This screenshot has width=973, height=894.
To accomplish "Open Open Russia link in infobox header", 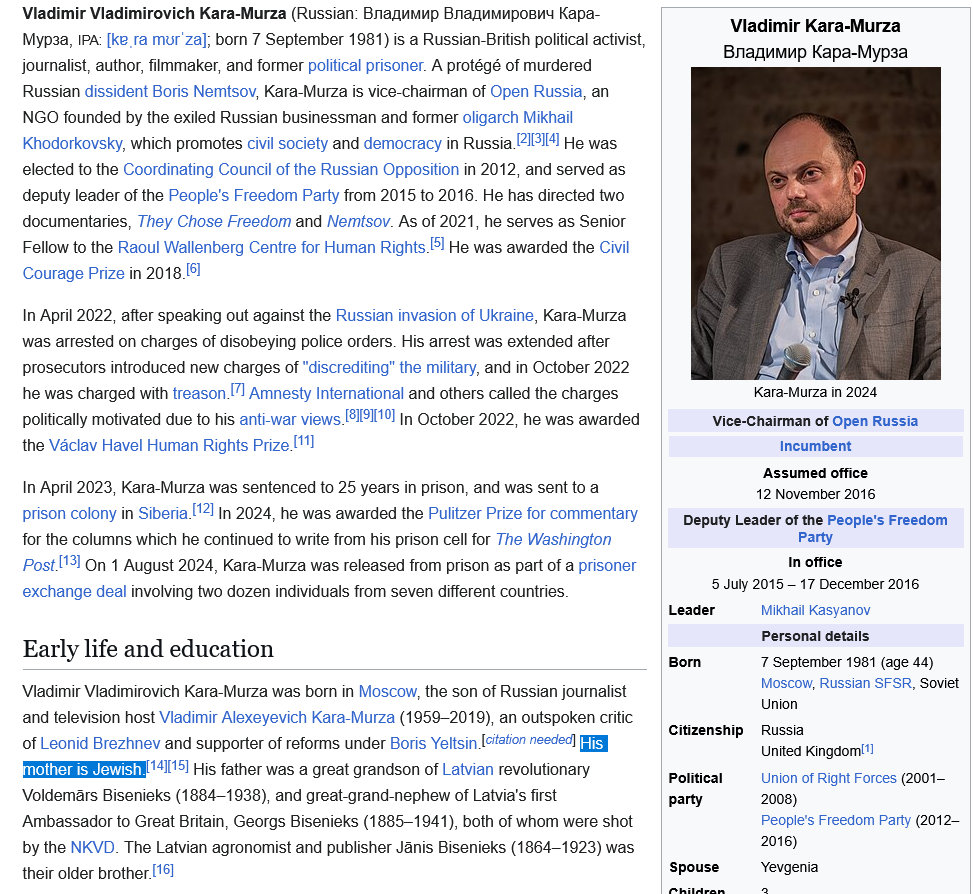I will click(x=874, y=422).
